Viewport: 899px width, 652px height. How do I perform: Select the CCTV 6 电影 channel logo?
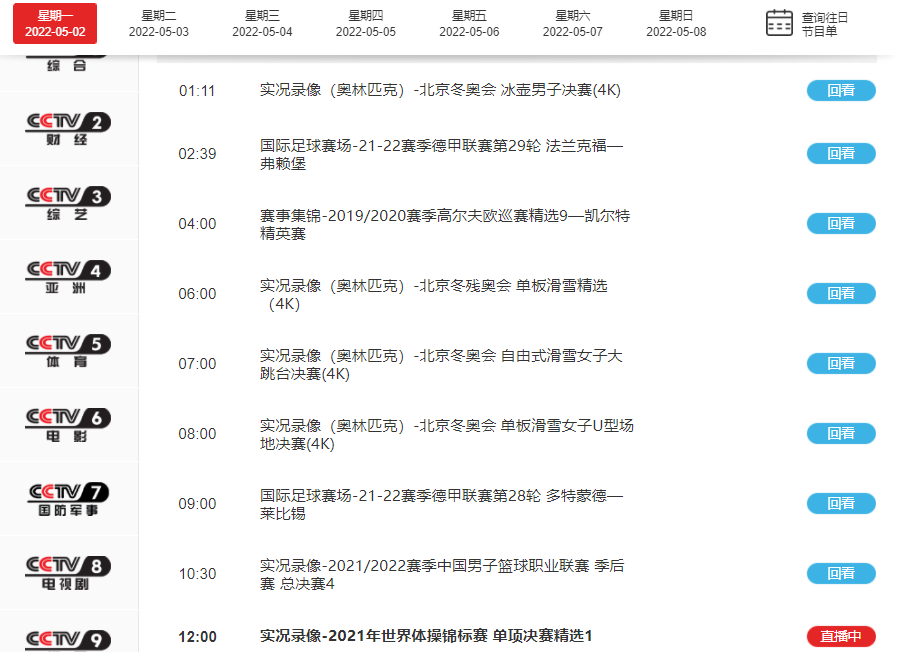coord(68,425)
